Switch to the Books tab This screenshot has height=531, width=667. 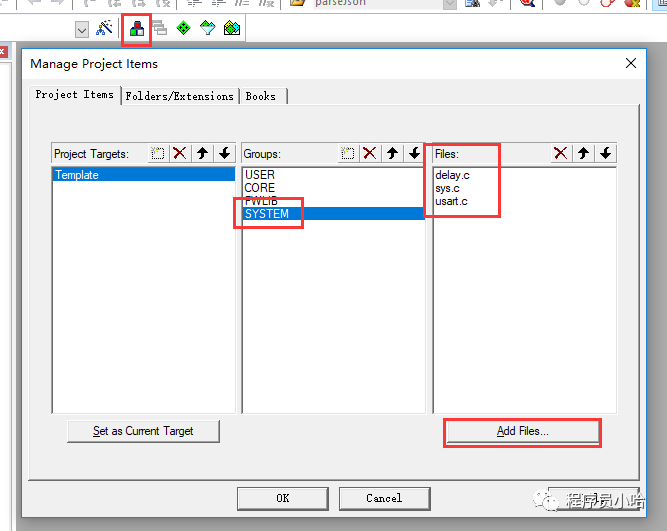click(261, 96)
